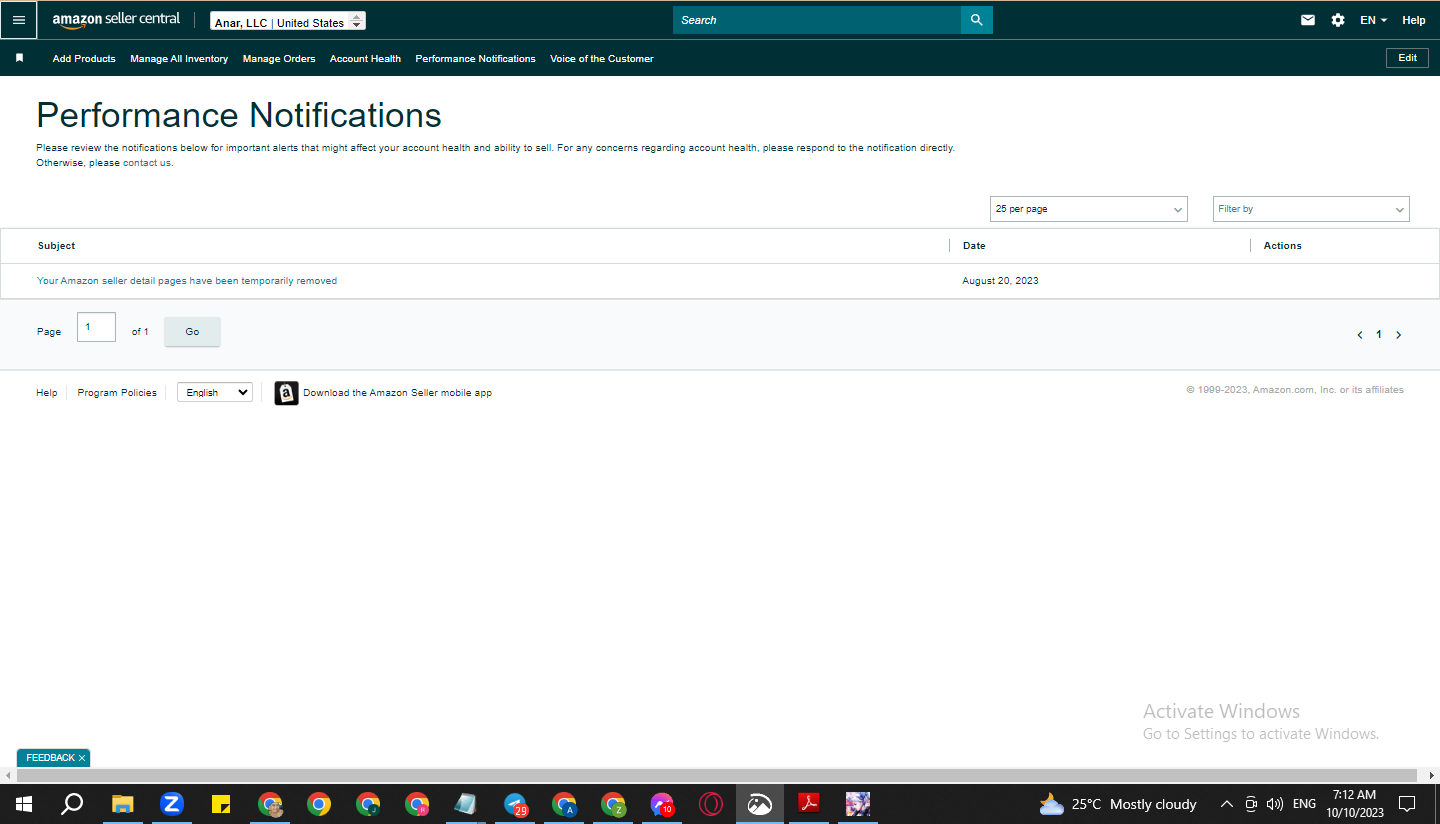Image resolution: width=1440 pixels, height=824 pixels.
Task: Open Sticky Notes from the taskbar
Action: (221, 804)
